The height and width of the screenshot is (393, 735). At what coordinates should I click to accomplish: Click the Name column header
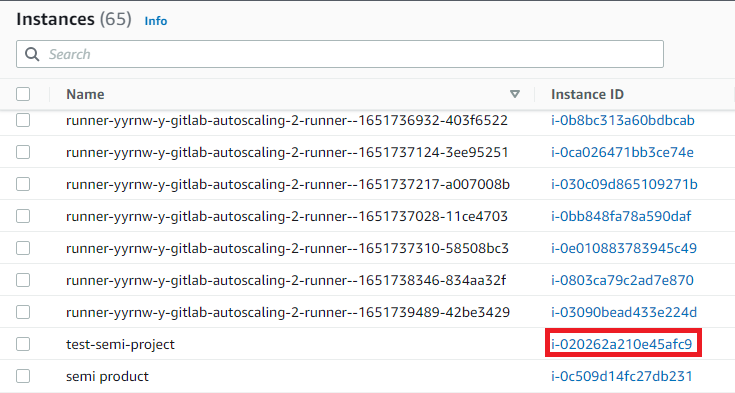(85, 94)
